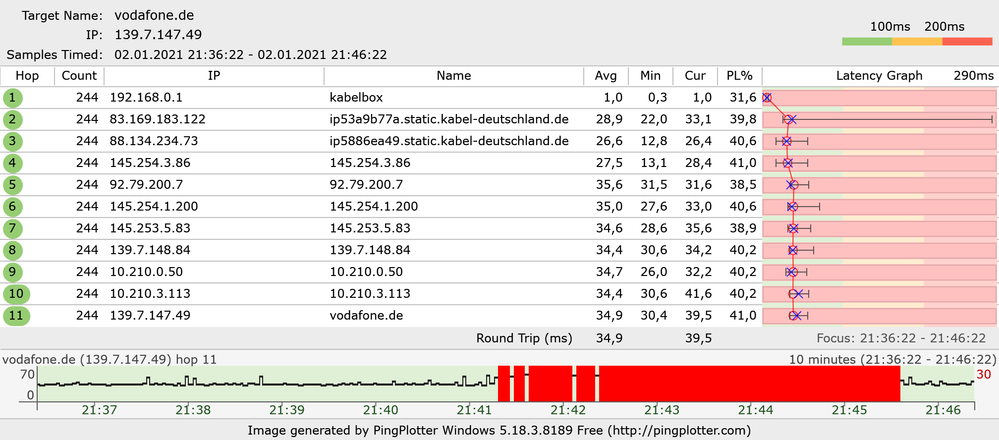Screen dimensions: 999x440
Task: Click the 10 minutes time range label
Action: [x=893, y=359]
